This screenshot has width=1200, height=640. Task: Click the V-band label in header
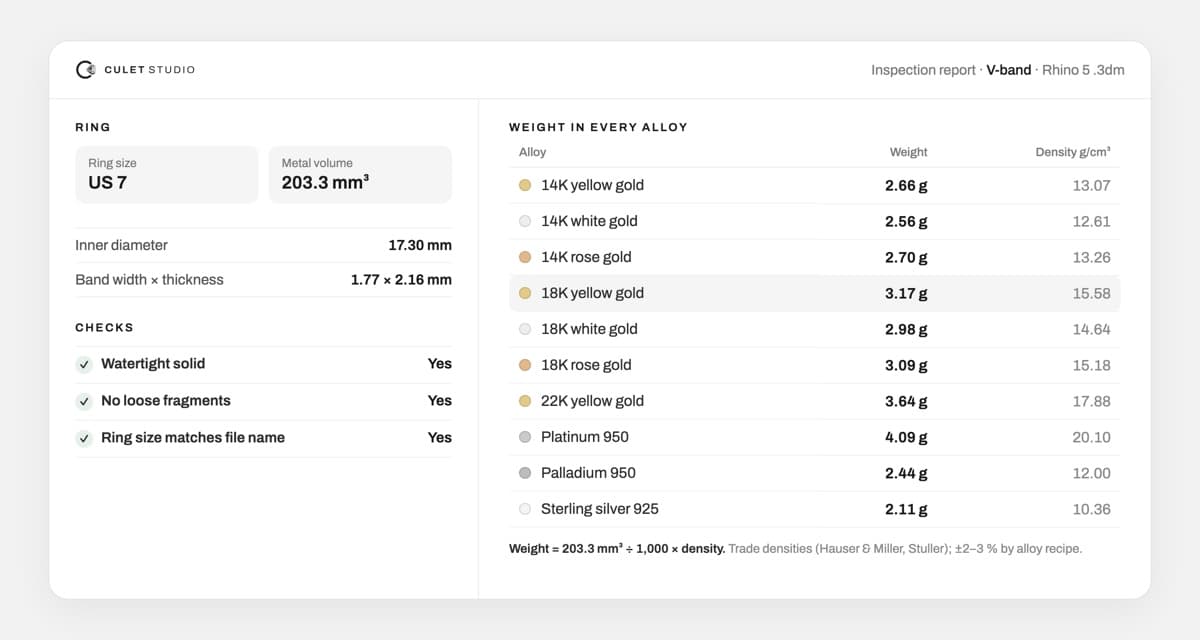point(1008,70)
